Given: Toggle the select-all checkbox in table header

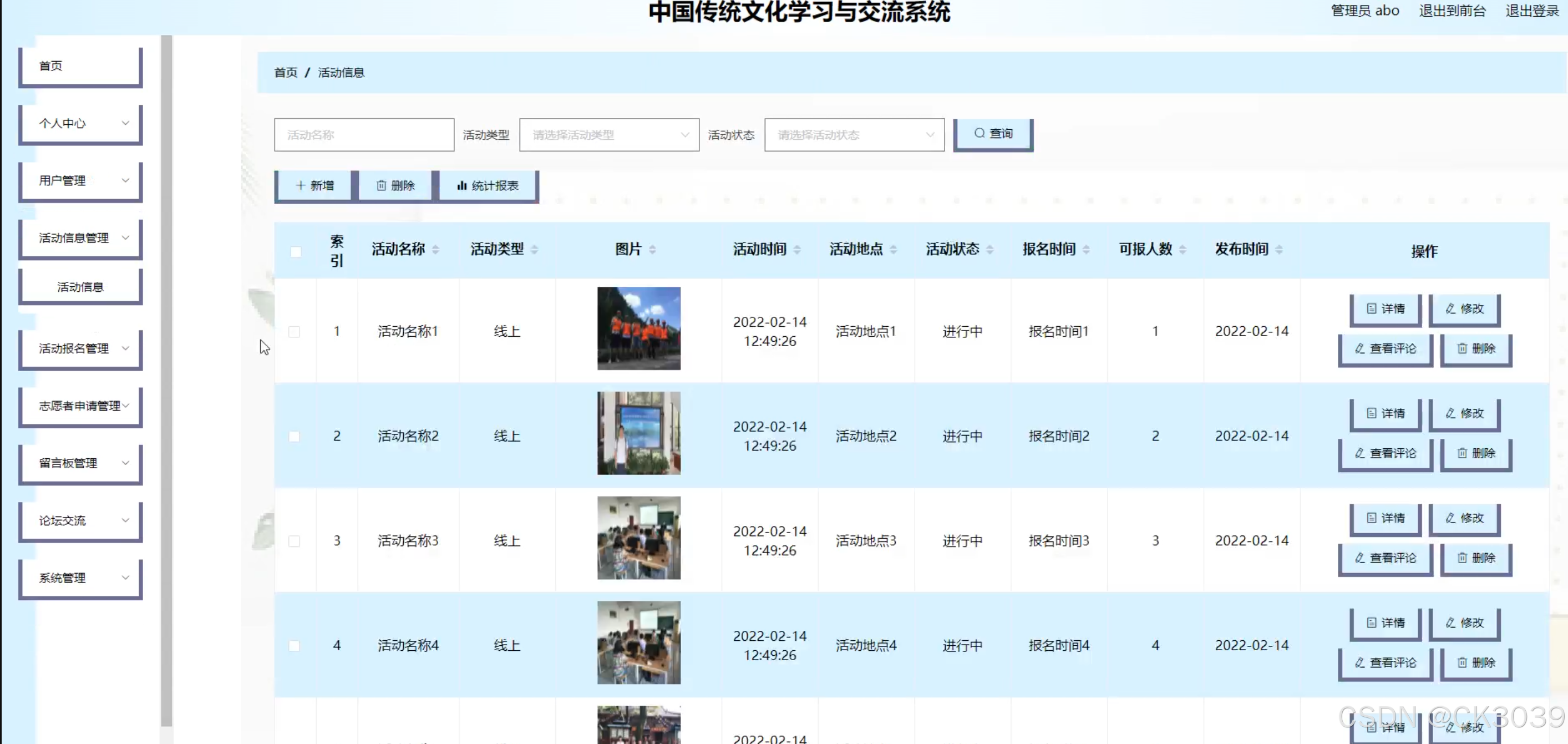Looking at the screenshot, I should (296, 251).
